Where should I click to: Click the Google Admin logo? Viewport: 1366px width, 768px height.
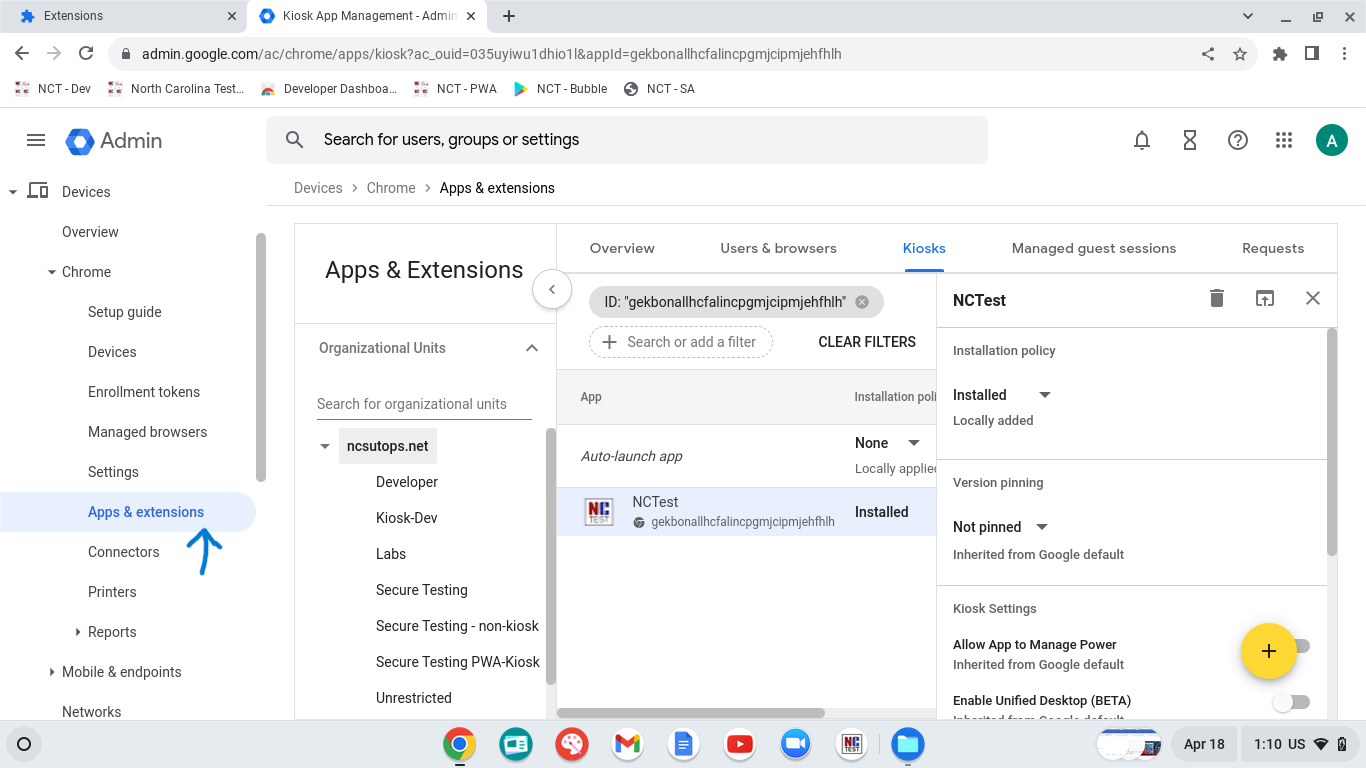(114, 141)
